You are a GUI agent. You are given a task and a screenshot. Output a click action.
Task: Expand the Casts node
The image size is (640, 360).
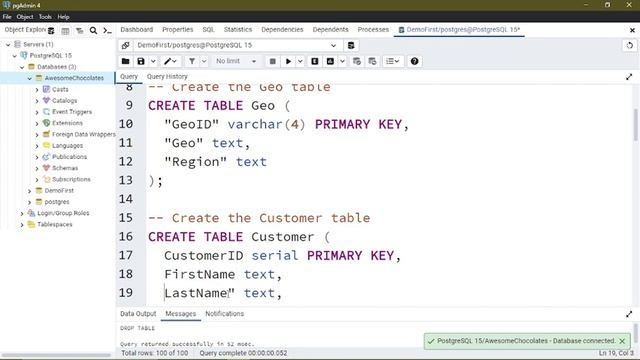(x=37, y=89)
